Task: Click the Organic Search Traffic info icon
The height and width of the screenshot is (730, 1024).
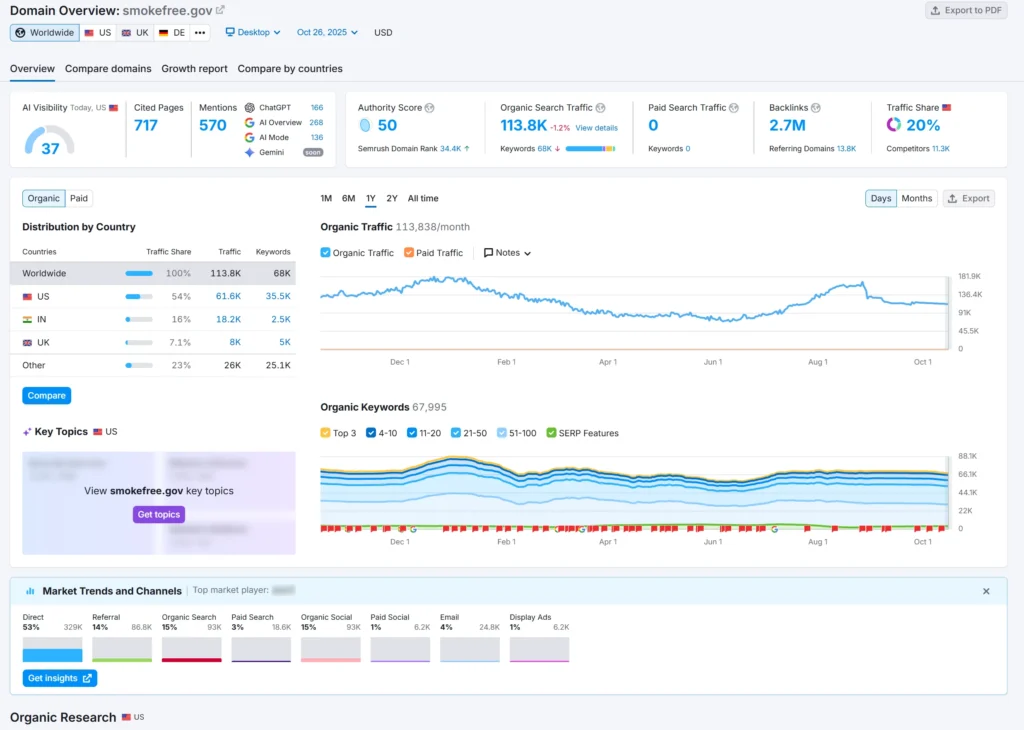Action: (601, 108)
